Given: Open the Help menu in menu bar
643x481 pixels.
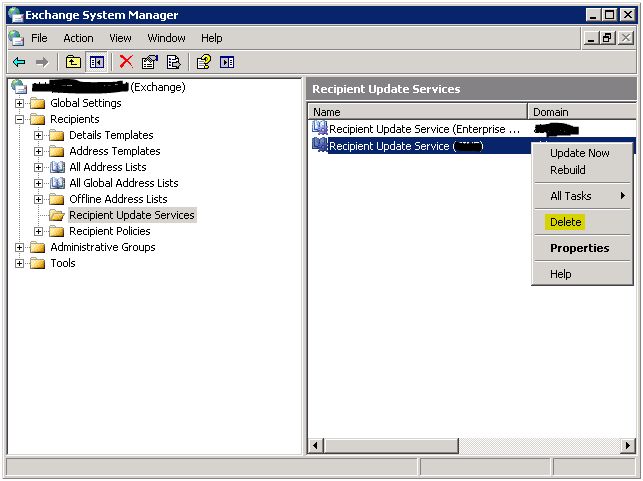Looking at the screenshot, I should pos(212,38).
